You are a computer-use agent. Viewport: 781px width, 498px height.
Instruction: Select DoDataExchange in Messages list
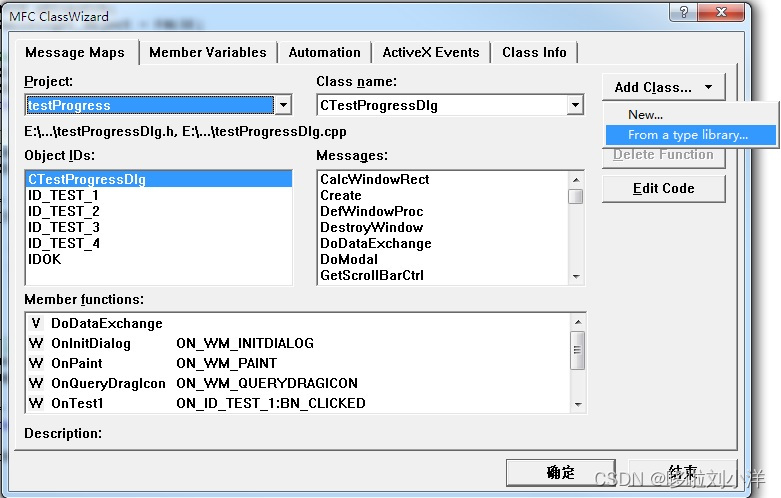pos(442,243)
